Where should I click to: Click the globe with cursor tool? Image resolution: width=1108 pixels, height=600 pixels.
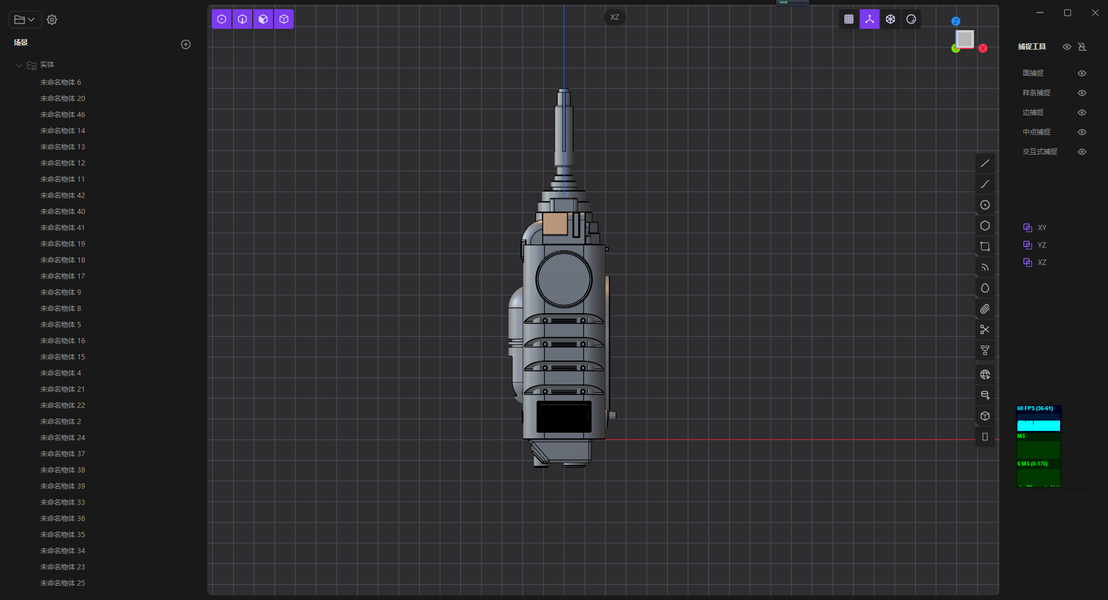point(985,375)
